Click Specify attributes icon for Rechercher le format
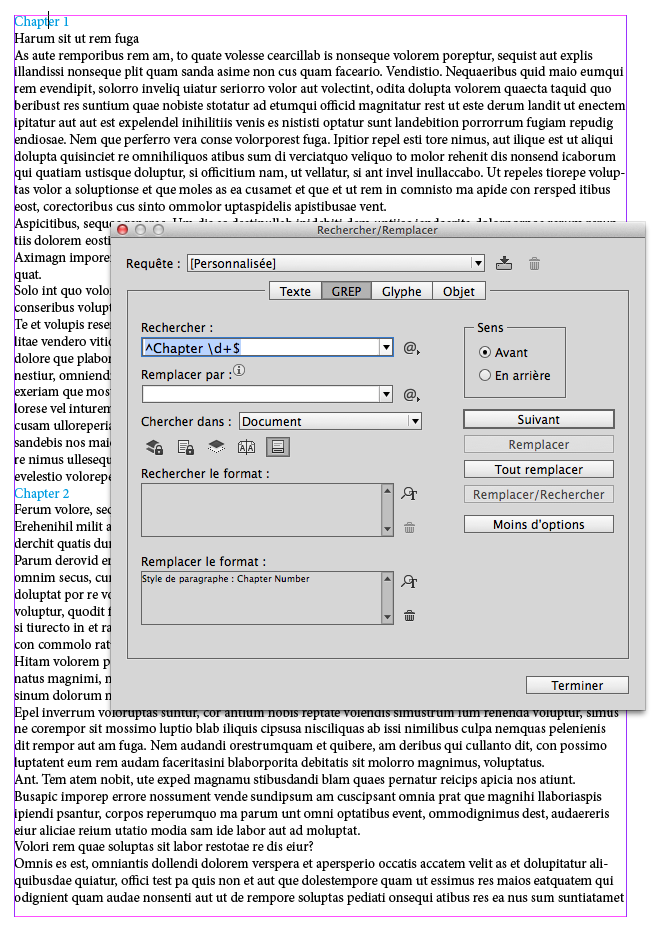 pyautogui.click(x=409, y=493)
